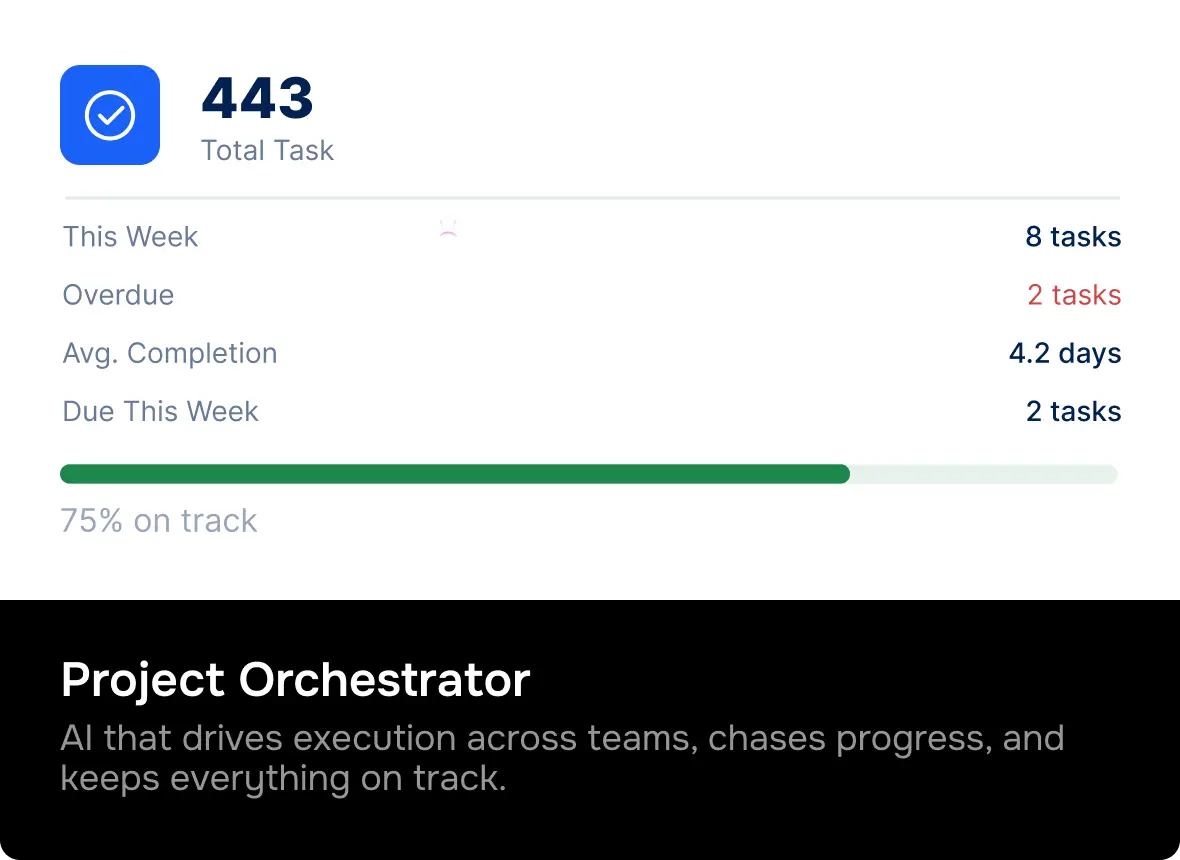This screenshot has height=860, width=1180.
Task: Click the right end of the green progress fill
Action: click(843, 474)
